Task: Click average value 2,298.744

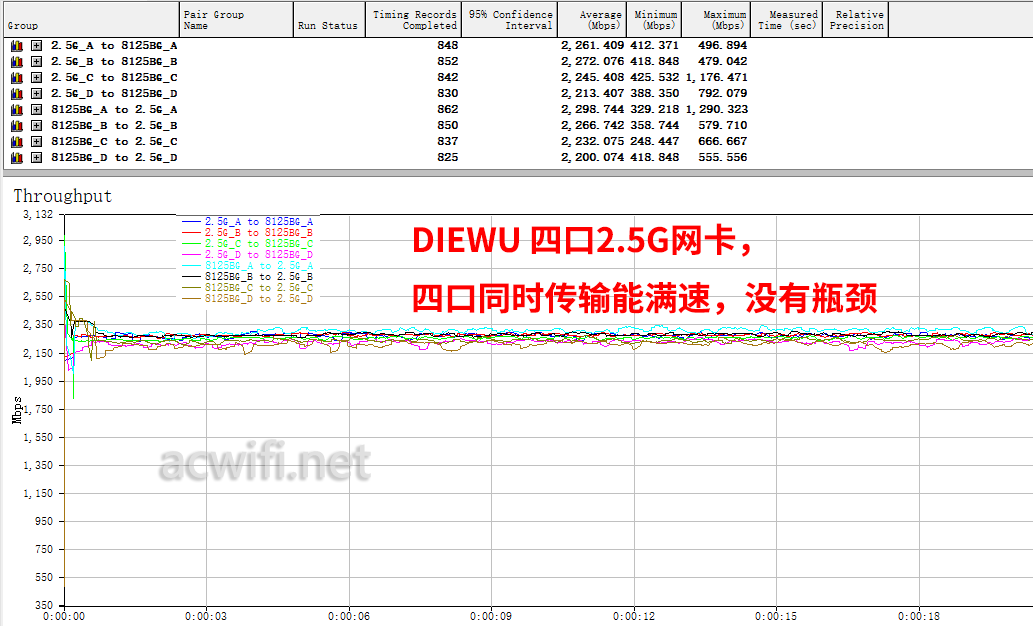Action: tap(592, 109)
